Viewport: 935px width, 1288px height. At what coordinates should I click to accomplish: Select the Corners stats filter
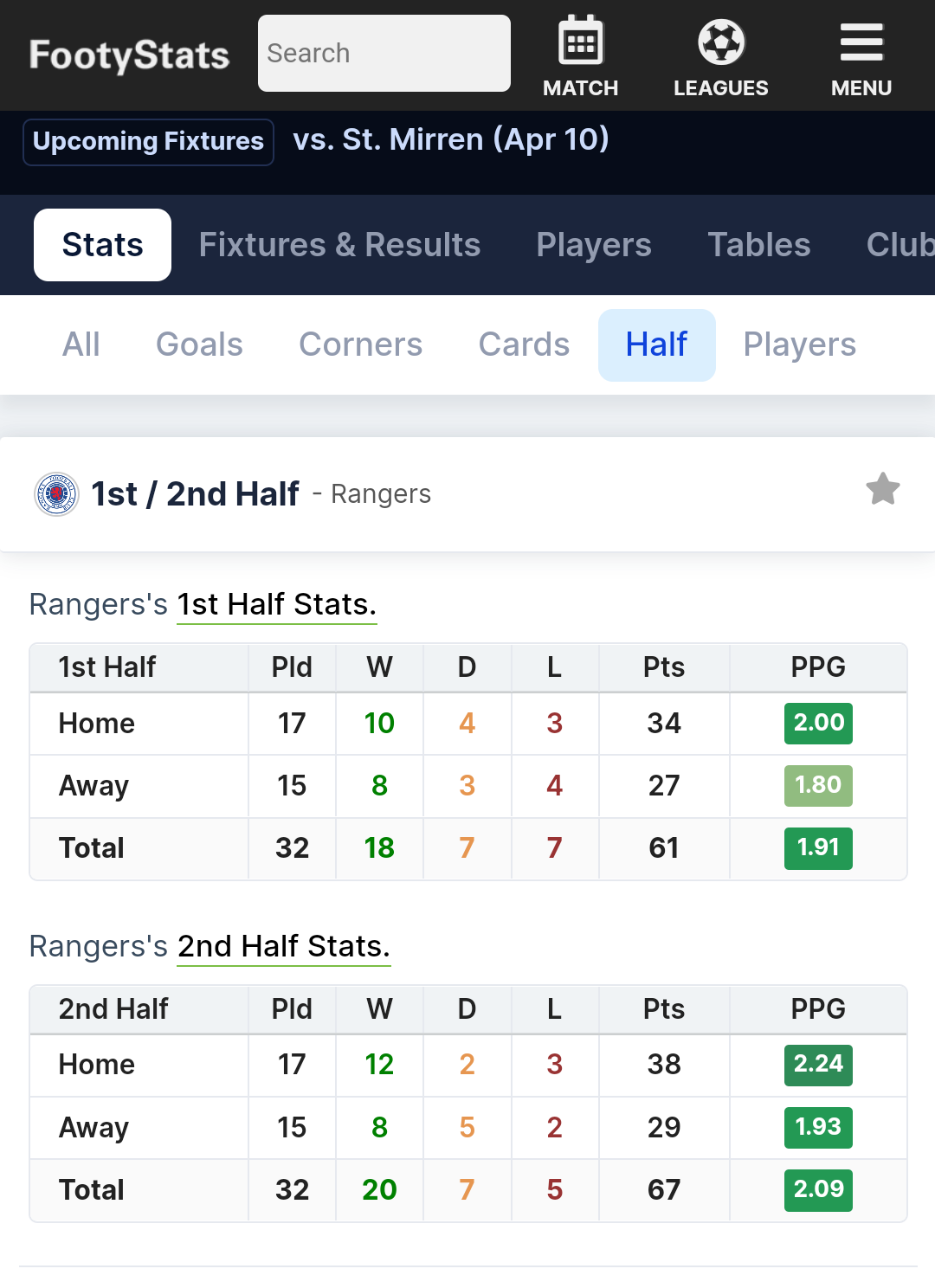click(360, 345)
